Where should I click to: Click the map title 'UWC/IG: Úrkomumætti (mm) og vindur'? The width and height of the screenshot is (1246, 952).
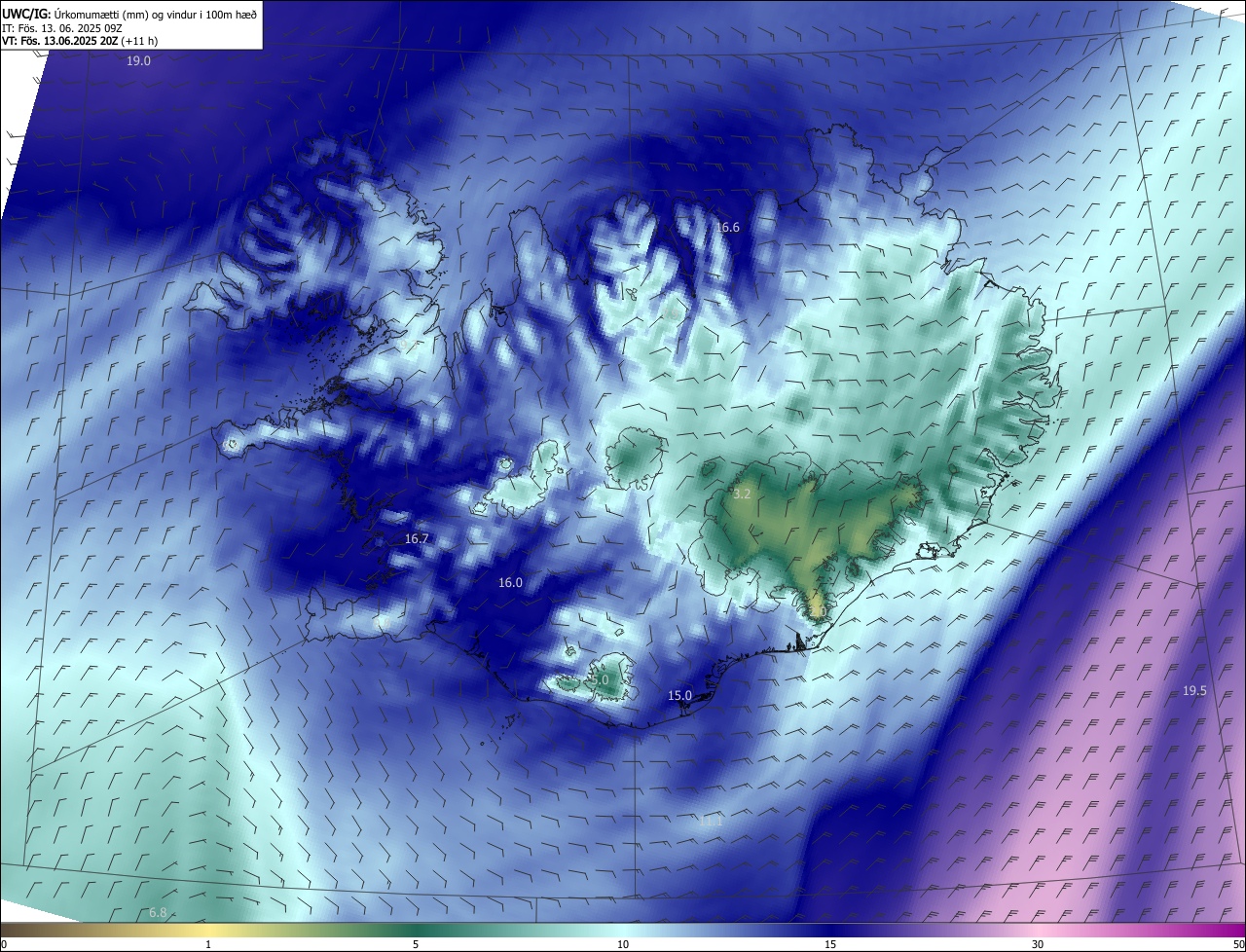[x=128, y=13]
